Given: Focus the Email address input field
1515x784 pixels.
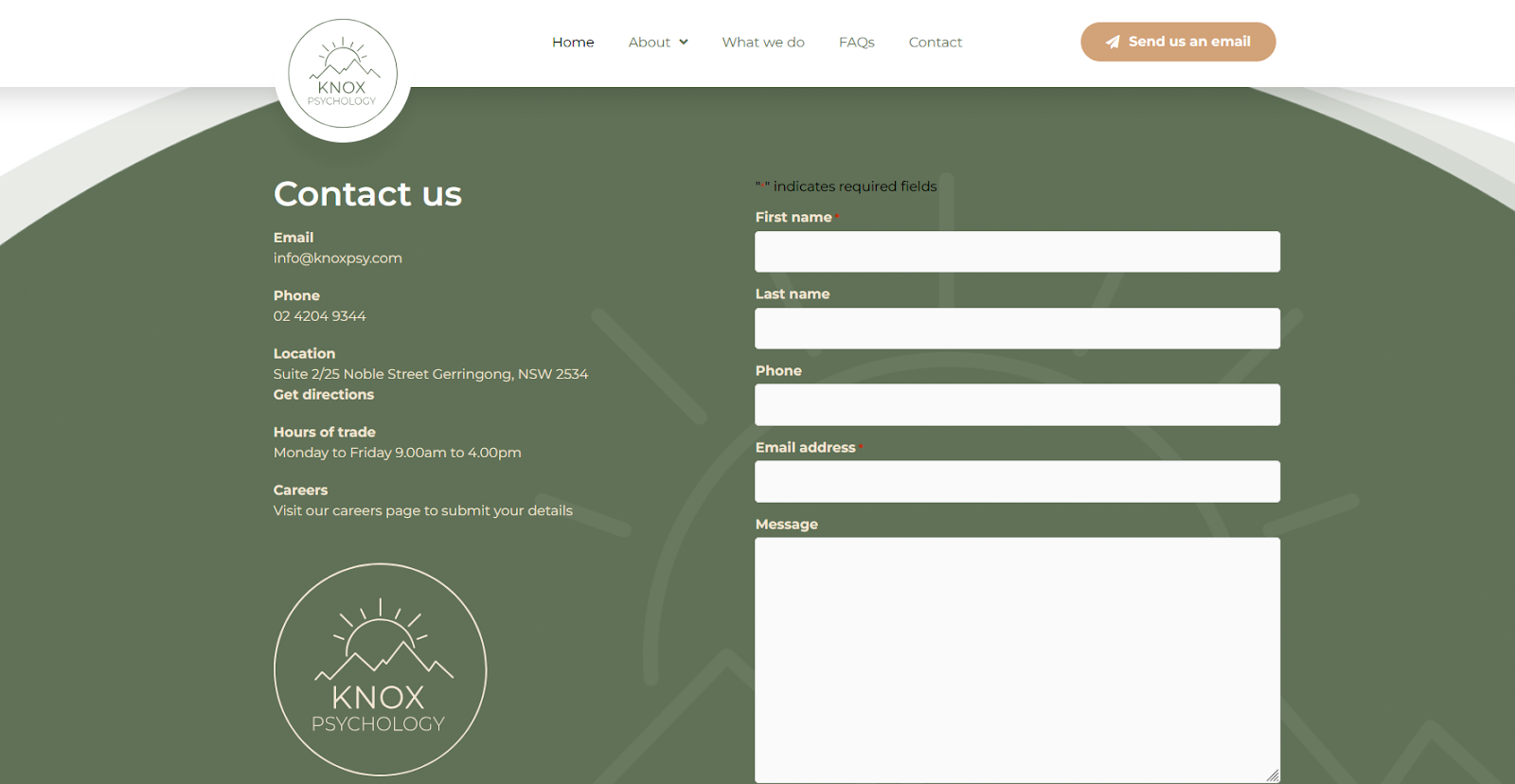Looking at the screenshot, I should pyautogui.click(x=1018, y=481).
